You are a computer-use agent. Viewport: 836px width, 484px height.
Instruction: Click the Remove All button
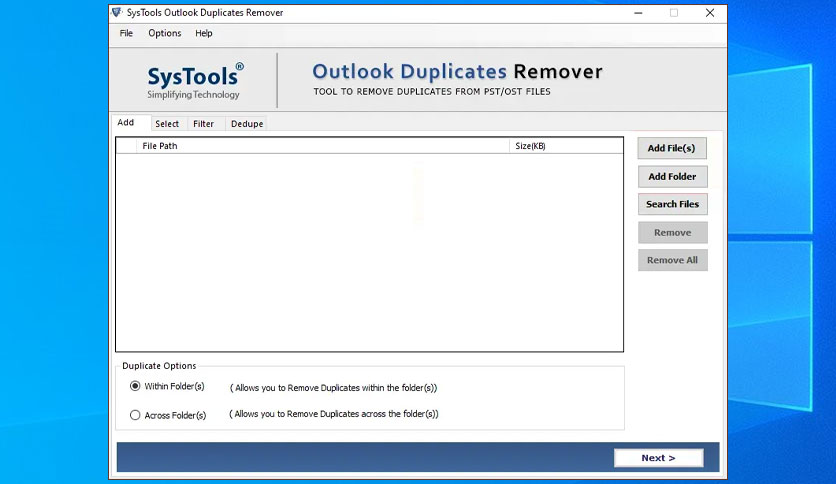point(672,260)
